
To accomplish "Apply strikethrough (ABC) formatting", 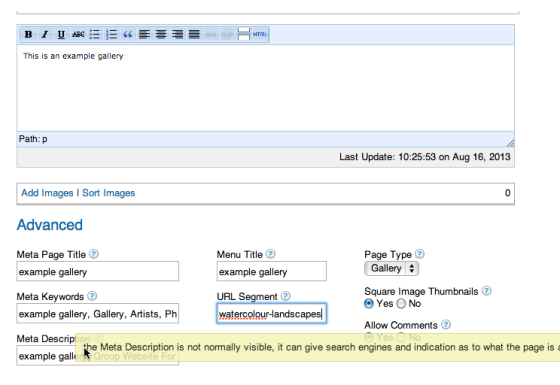I will [x=78, y=34].
